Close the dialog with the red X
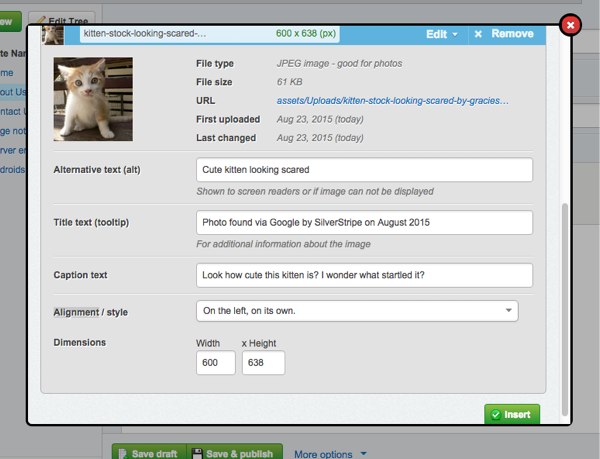 pyautogui.click(x=571, y=24)
